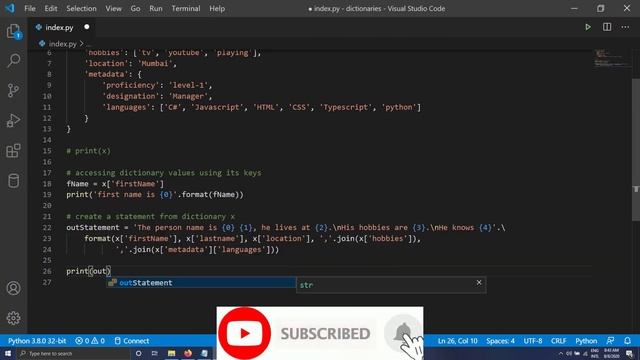Click the 'metadata' key on line 8
This screenshot has height=360, width=640.
[106, 74]
